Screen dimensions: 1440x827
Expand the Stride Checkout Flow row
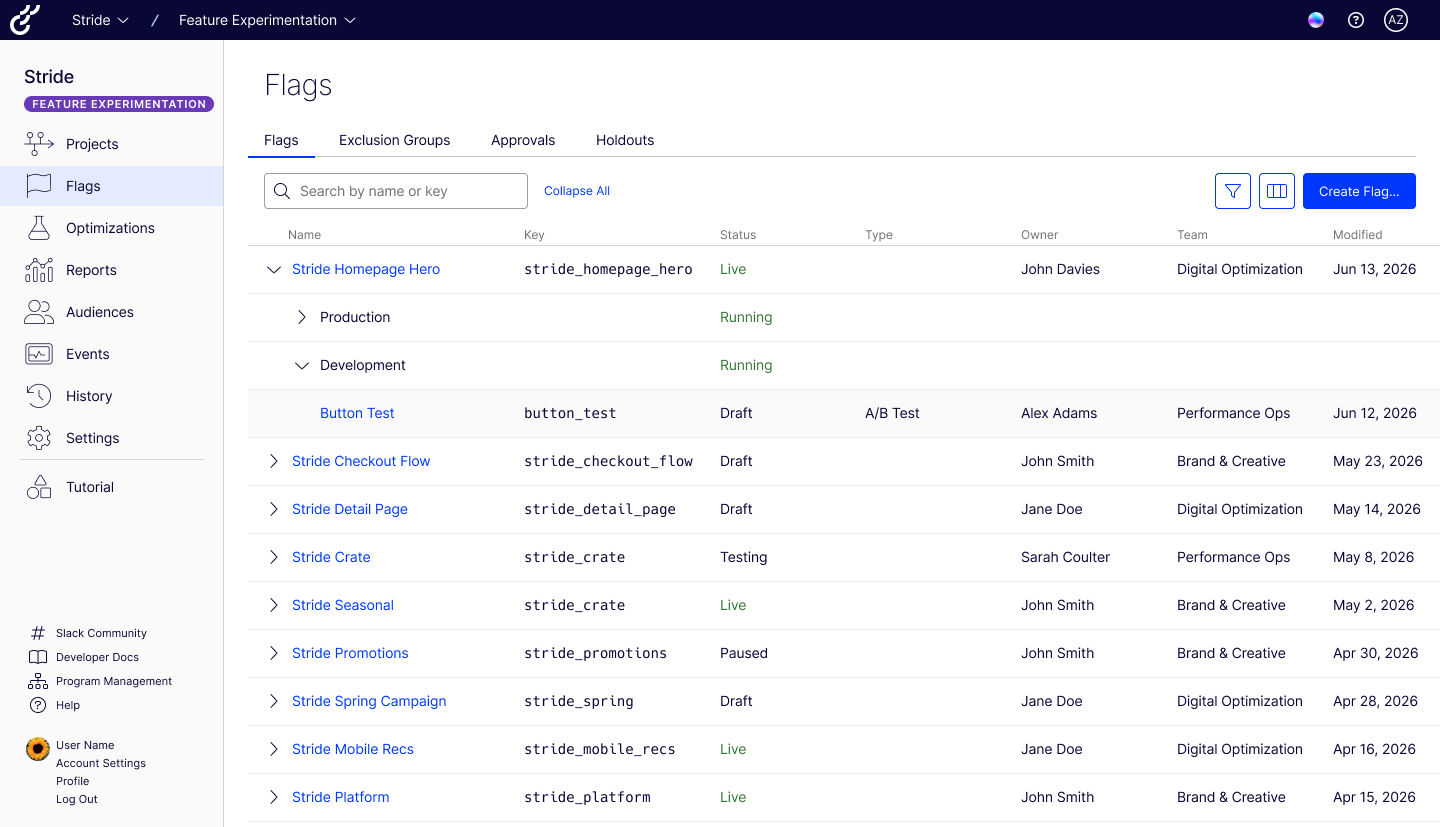coord(274,461)
